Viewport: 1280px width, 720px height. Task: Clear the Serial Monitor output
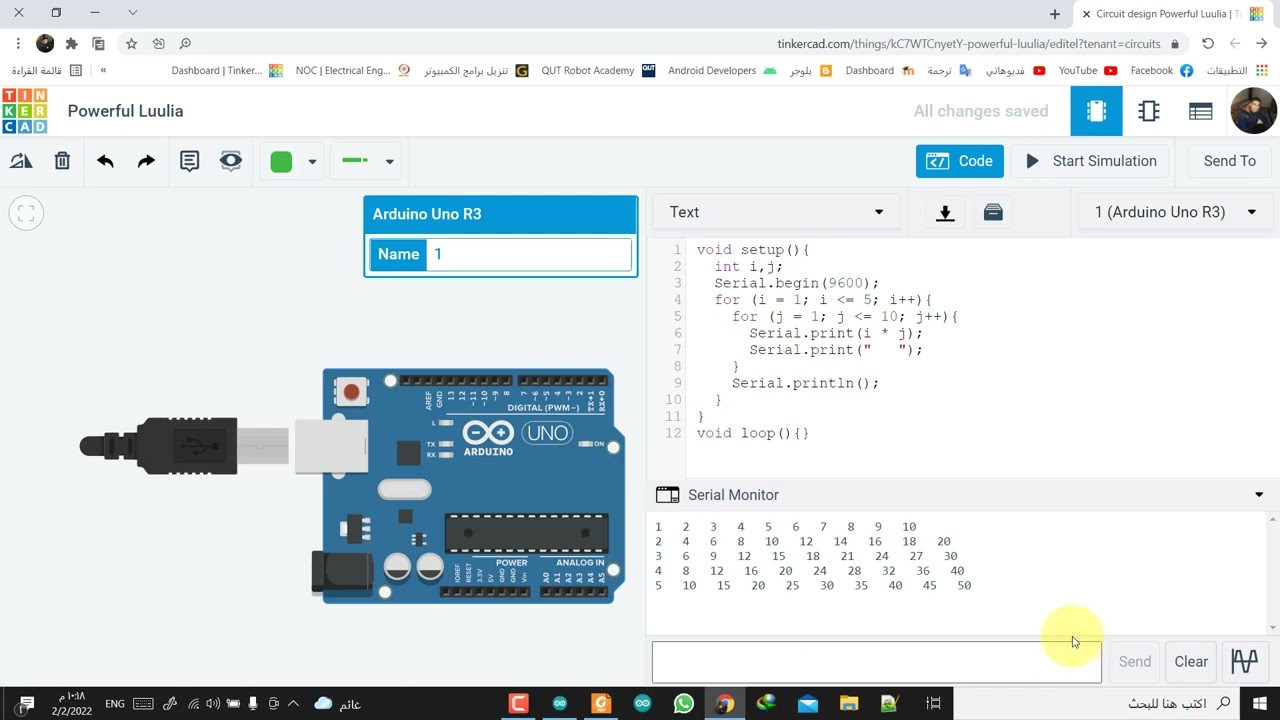point(1191,662)
